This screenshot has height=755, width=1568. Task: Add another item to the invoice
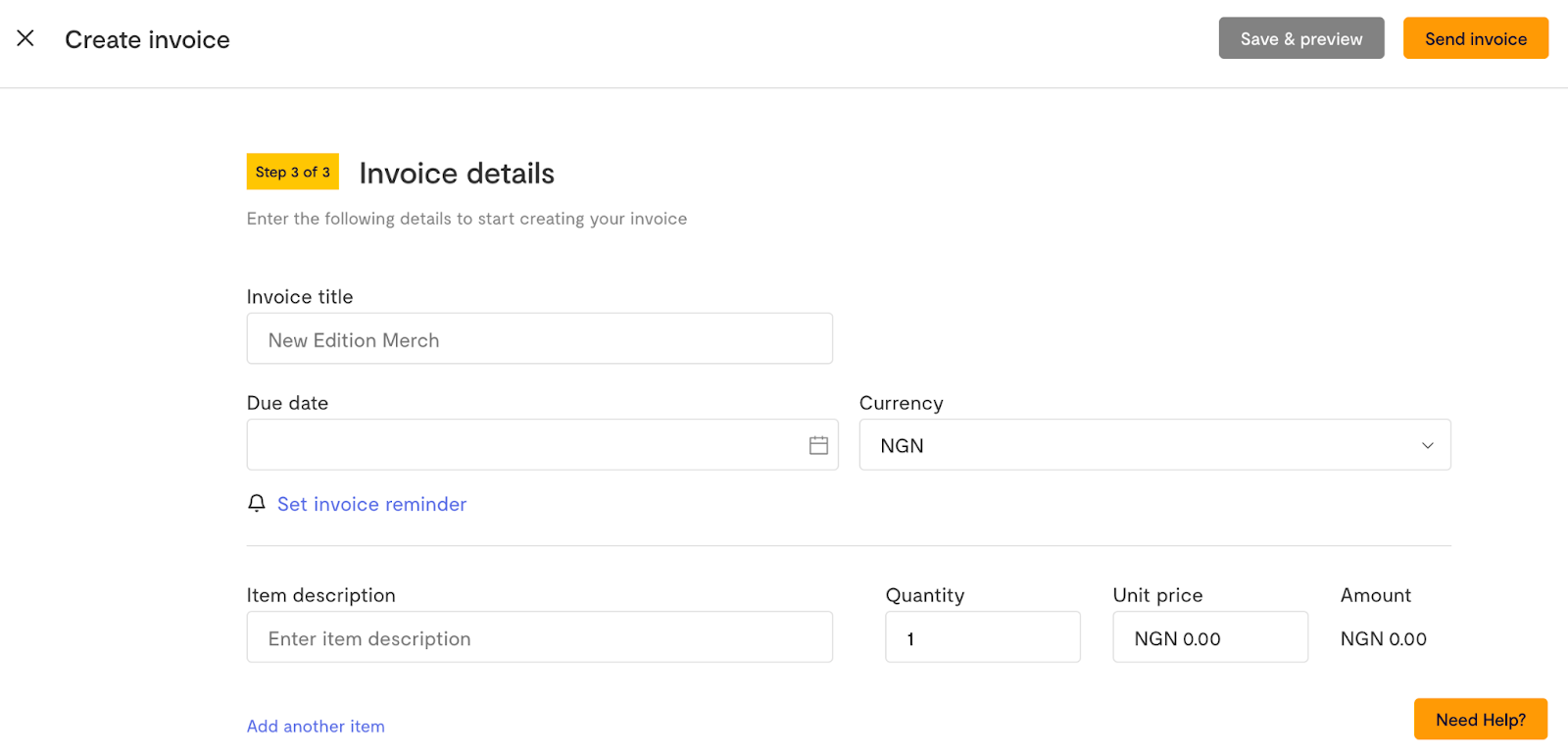click(316, 727)
